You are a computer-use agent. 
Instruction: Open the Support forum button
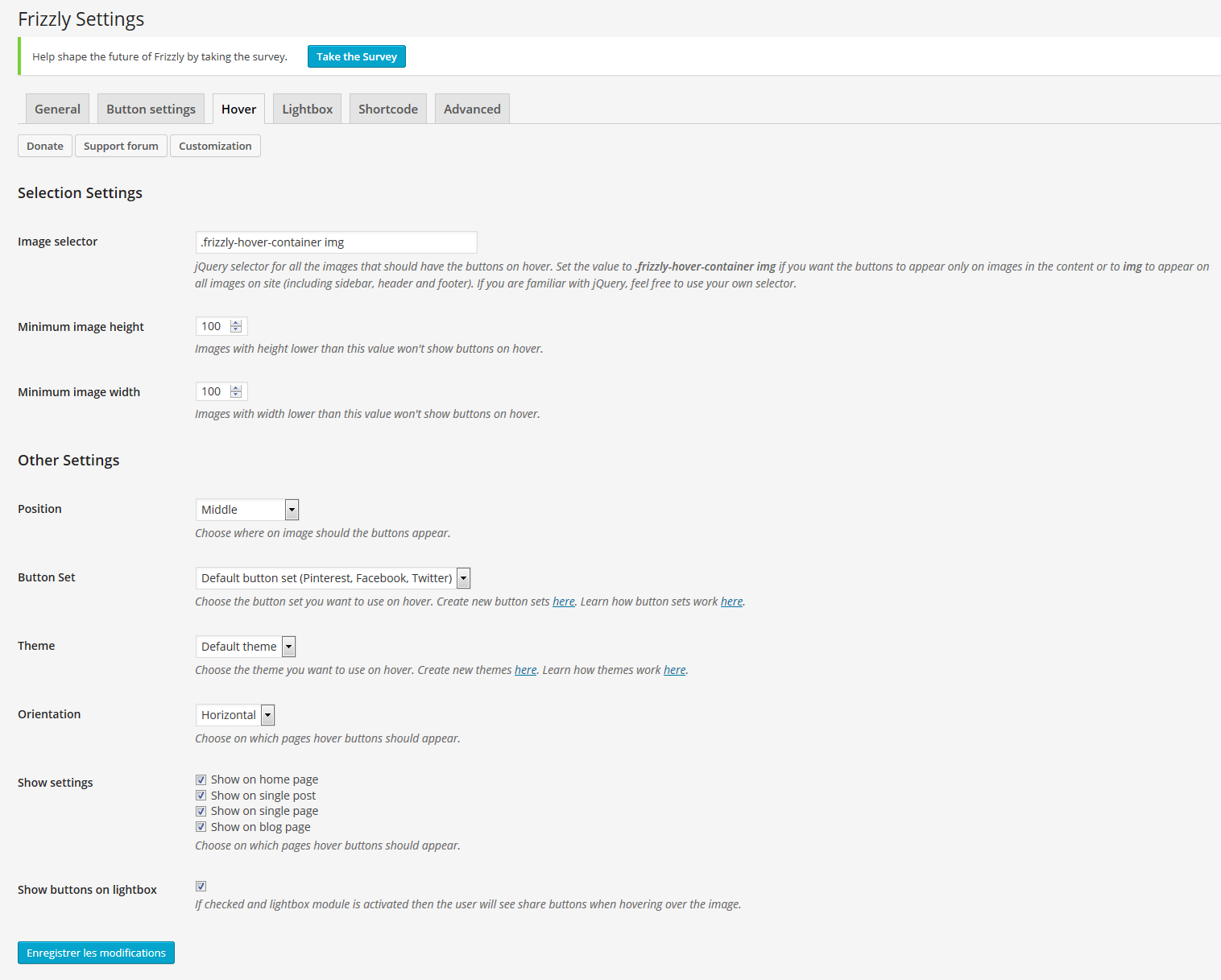[x=121, y=146]
